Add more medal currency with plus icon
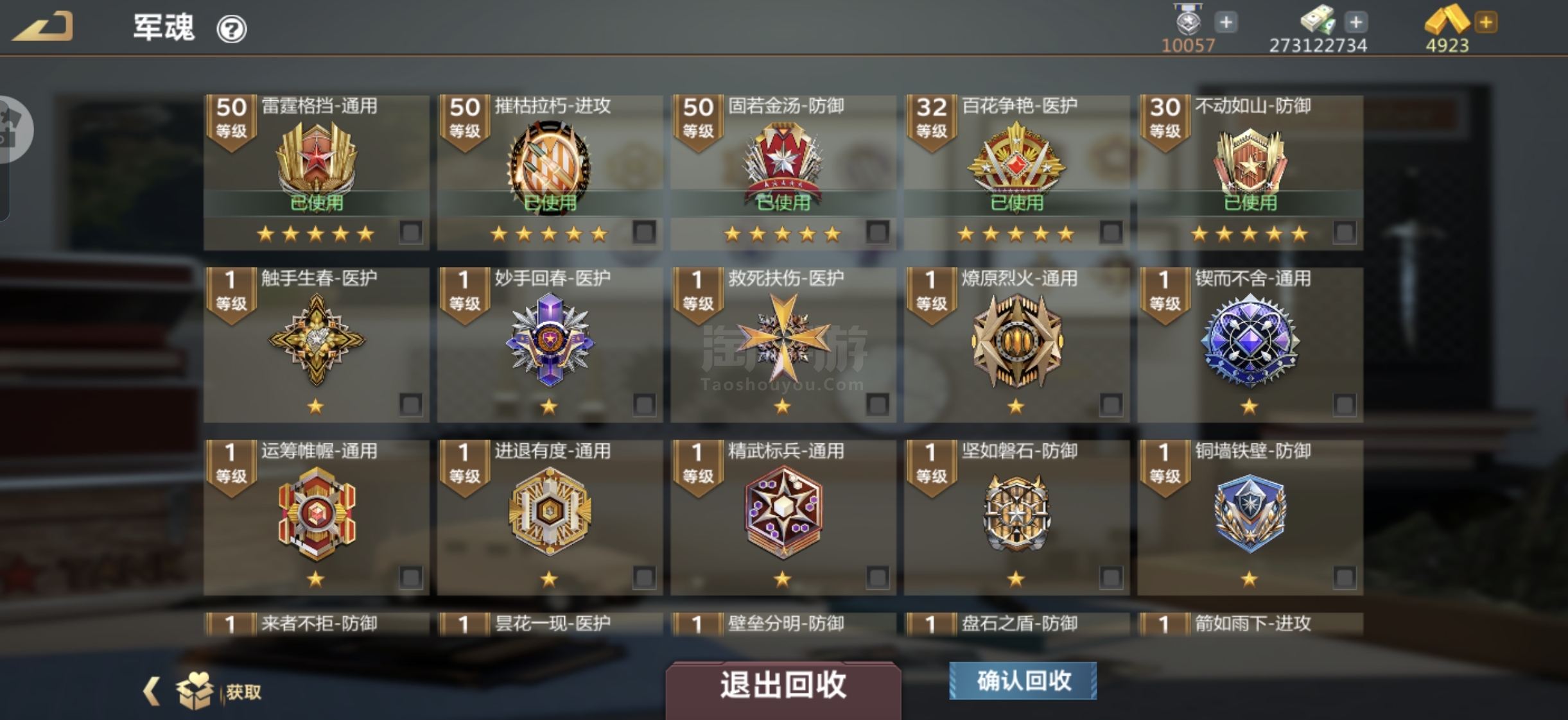Viewport: 1568px width, 720px height. 1226,22
